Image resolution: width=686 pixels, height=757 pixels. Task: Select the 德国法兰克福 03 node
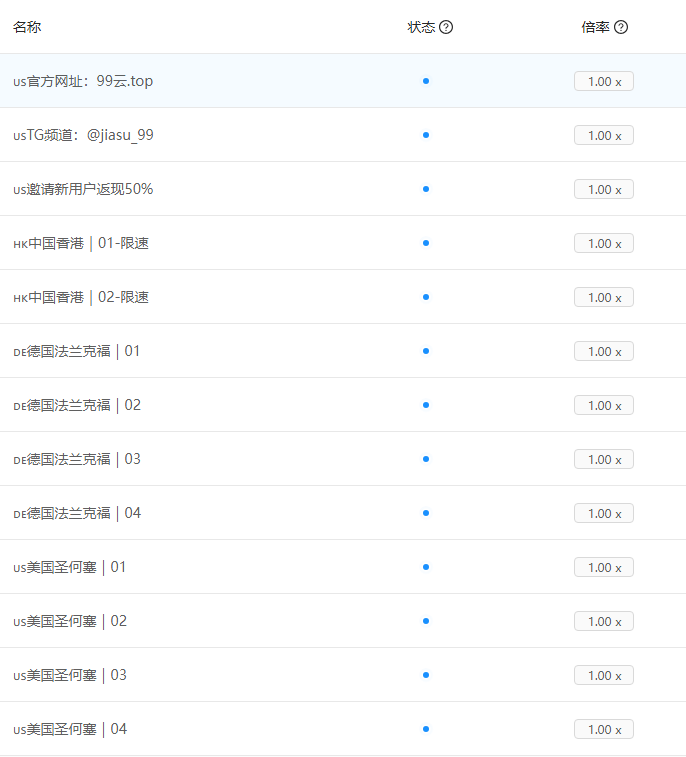click(78, 459)
